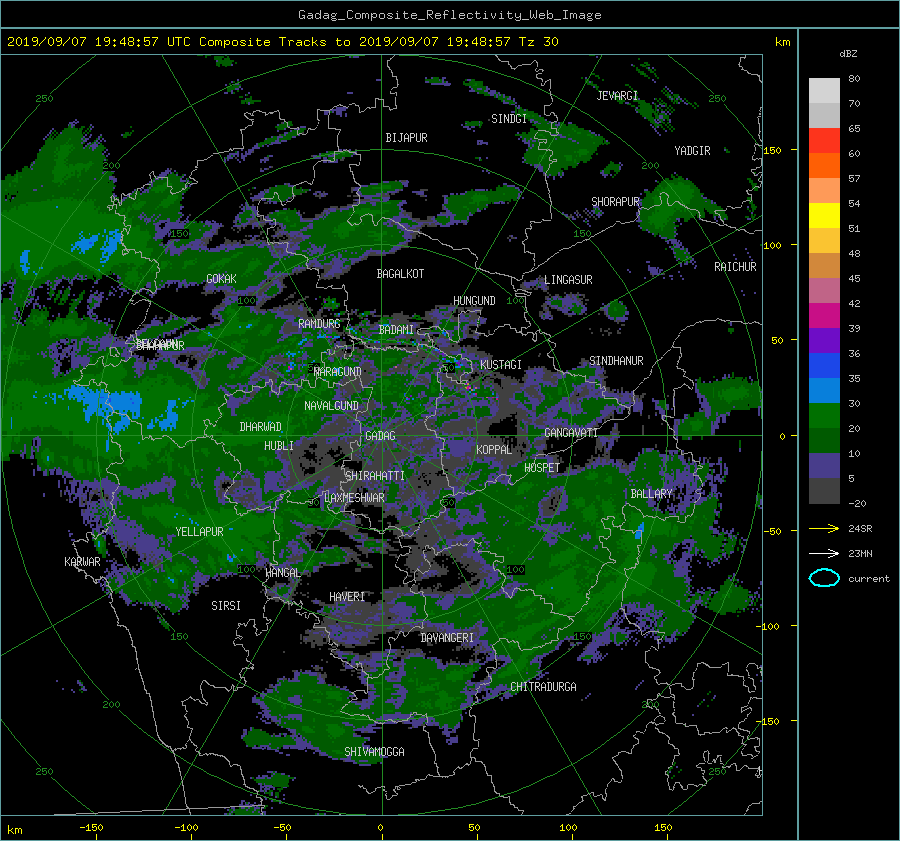
Task: Pick the light blue legend swatch below 35
Action: click(824, 390)
